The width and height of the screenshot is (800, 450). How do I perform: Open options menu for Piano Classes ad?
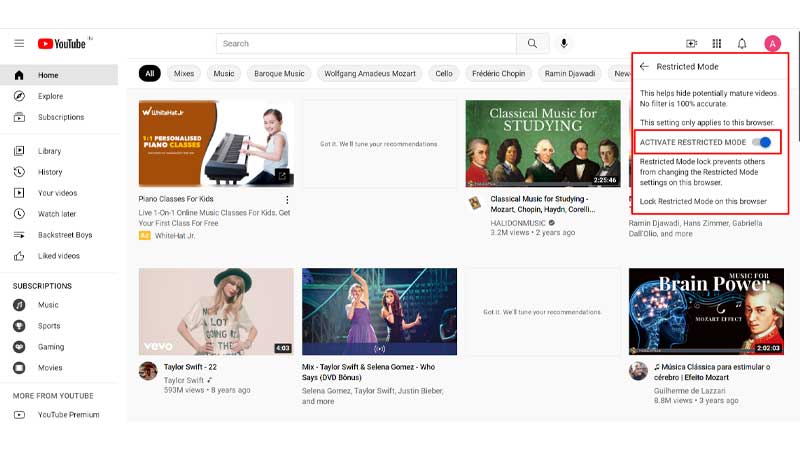(287, 199)
